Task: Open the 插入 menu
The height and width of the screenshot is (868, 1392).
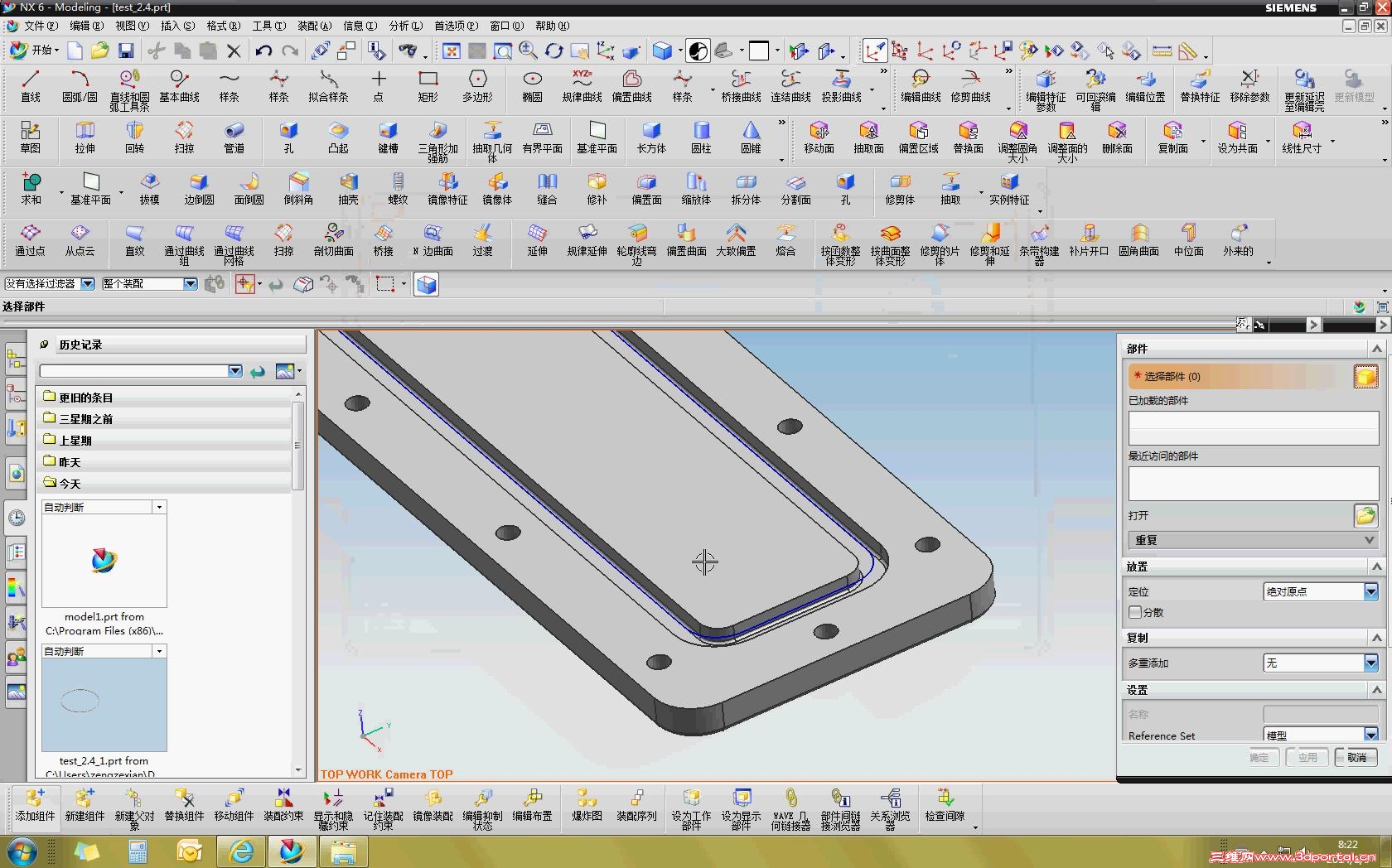Action: coord(177,26)
